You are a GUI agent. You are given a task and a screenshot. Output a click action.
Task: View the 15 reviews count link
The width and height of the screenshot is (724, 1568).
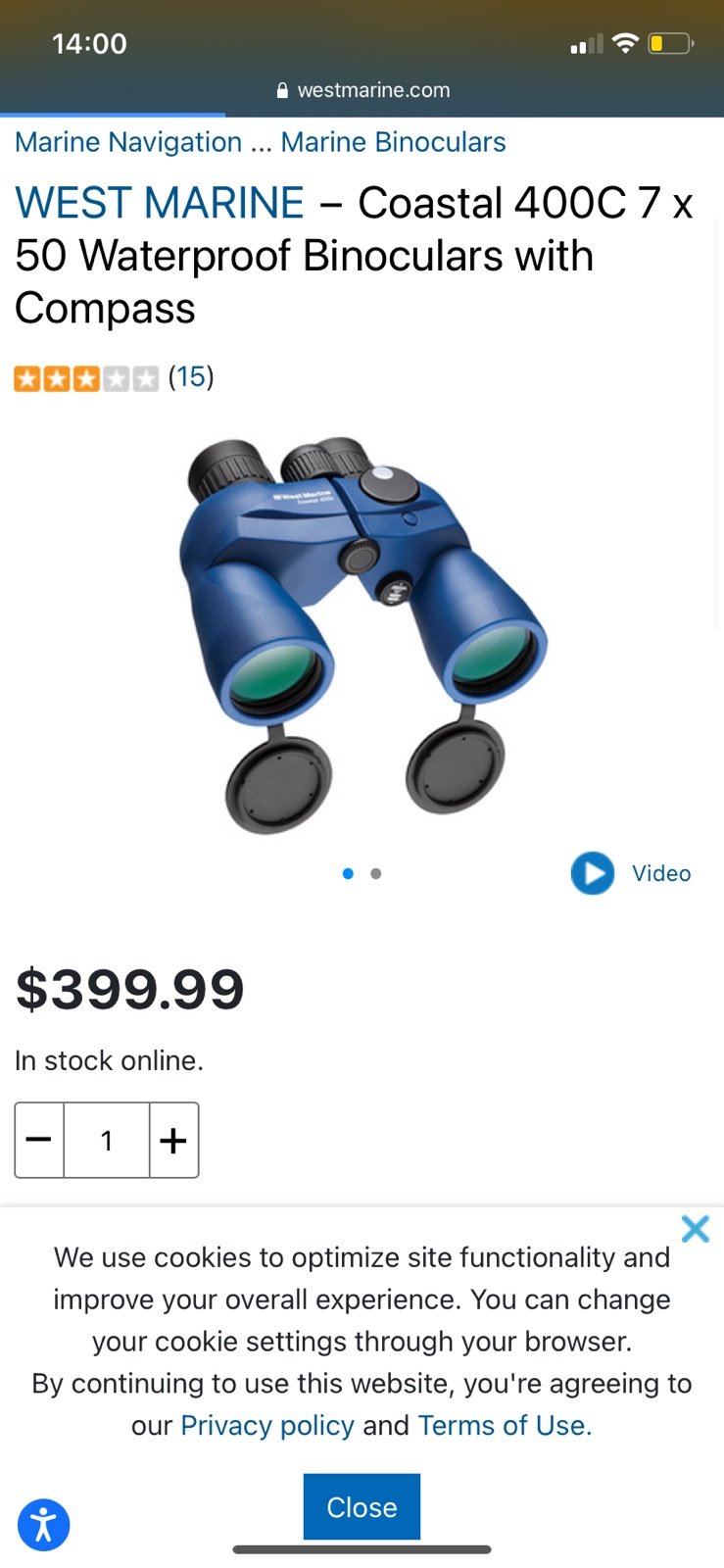tap(191, 377)
